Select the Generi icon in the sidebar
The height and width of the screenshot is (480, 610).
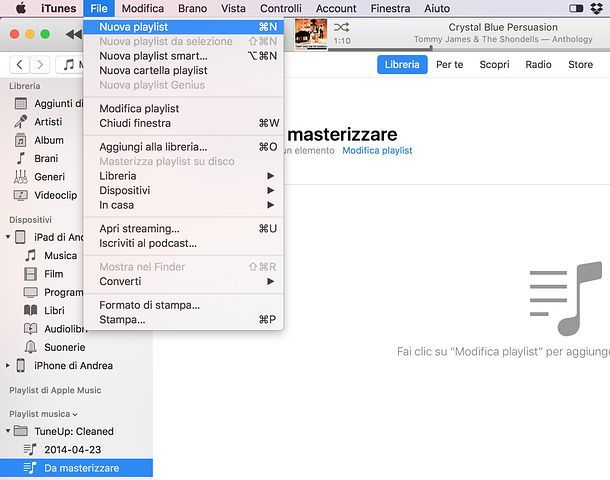pos(22,177)
